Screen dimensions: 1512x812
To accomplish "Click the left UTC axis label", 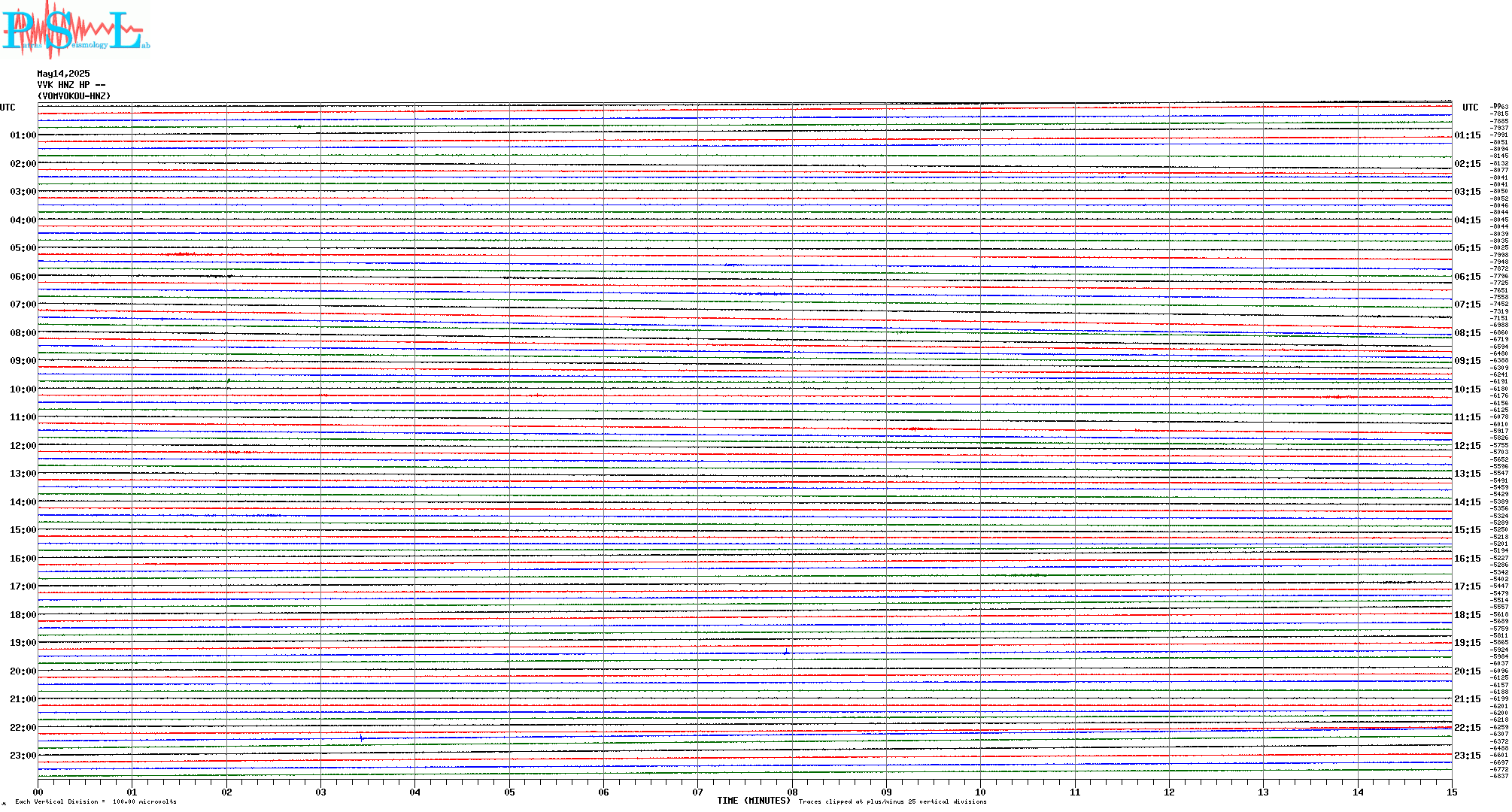I will (8, 108).
